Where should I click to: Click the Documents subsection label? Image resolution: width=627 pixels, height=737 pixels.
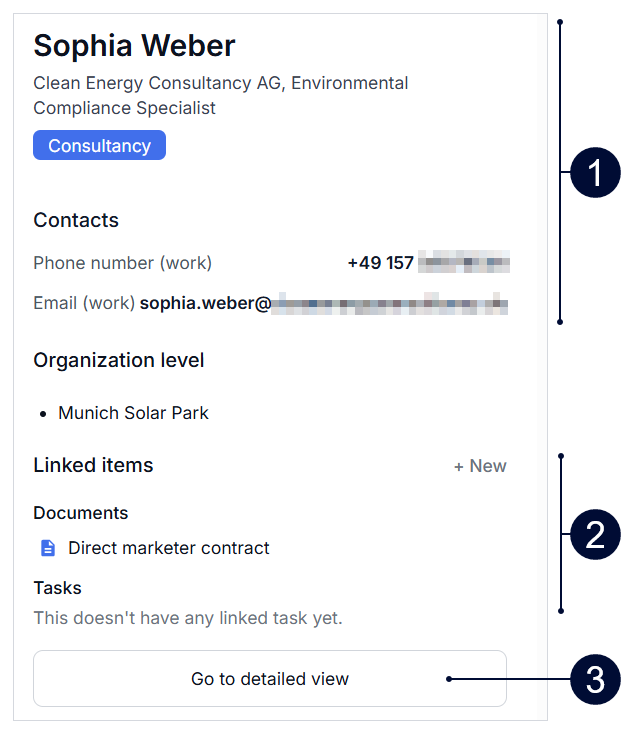click(81, 513)
